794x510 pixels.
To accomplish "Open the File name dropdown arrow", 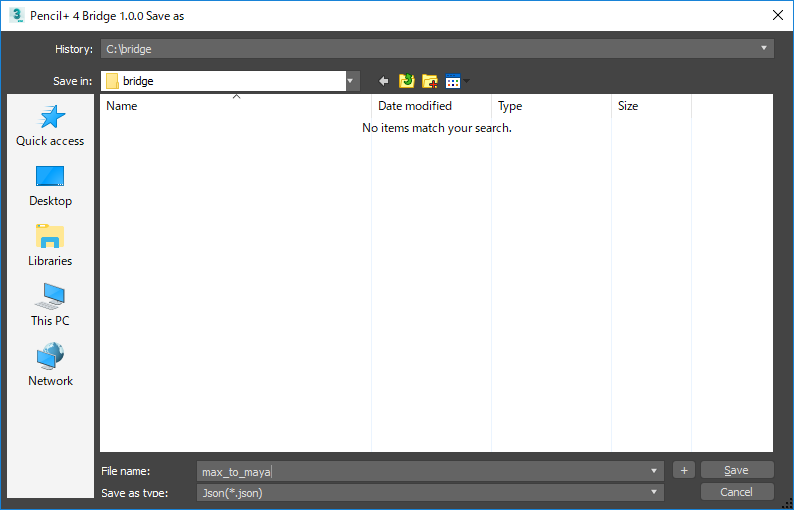I will tap(654, 471).
